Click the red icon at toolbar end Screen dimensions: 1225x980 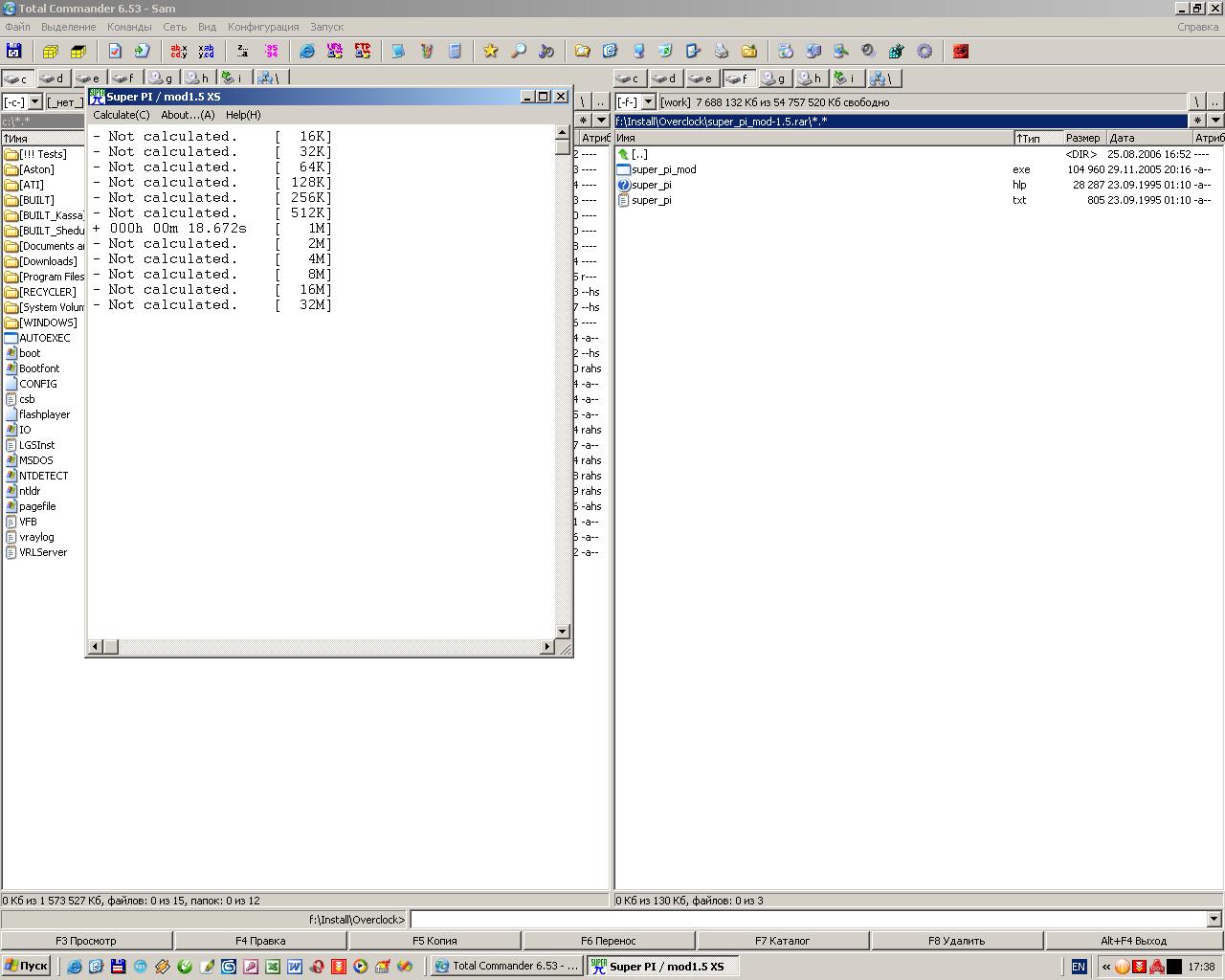coord(961,51)
